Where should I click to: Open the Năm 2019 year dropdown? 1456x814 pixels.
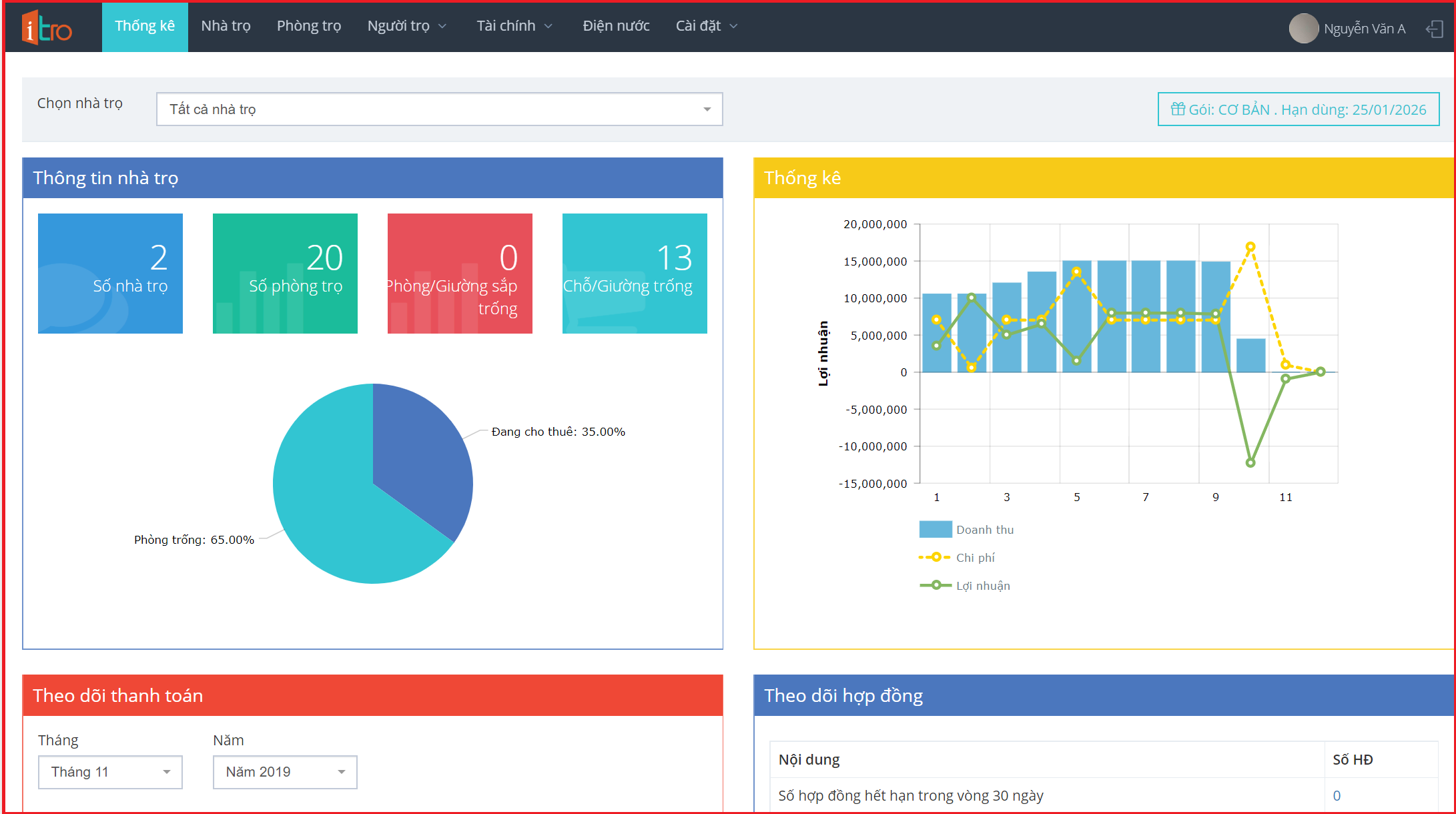click(285, 772)
